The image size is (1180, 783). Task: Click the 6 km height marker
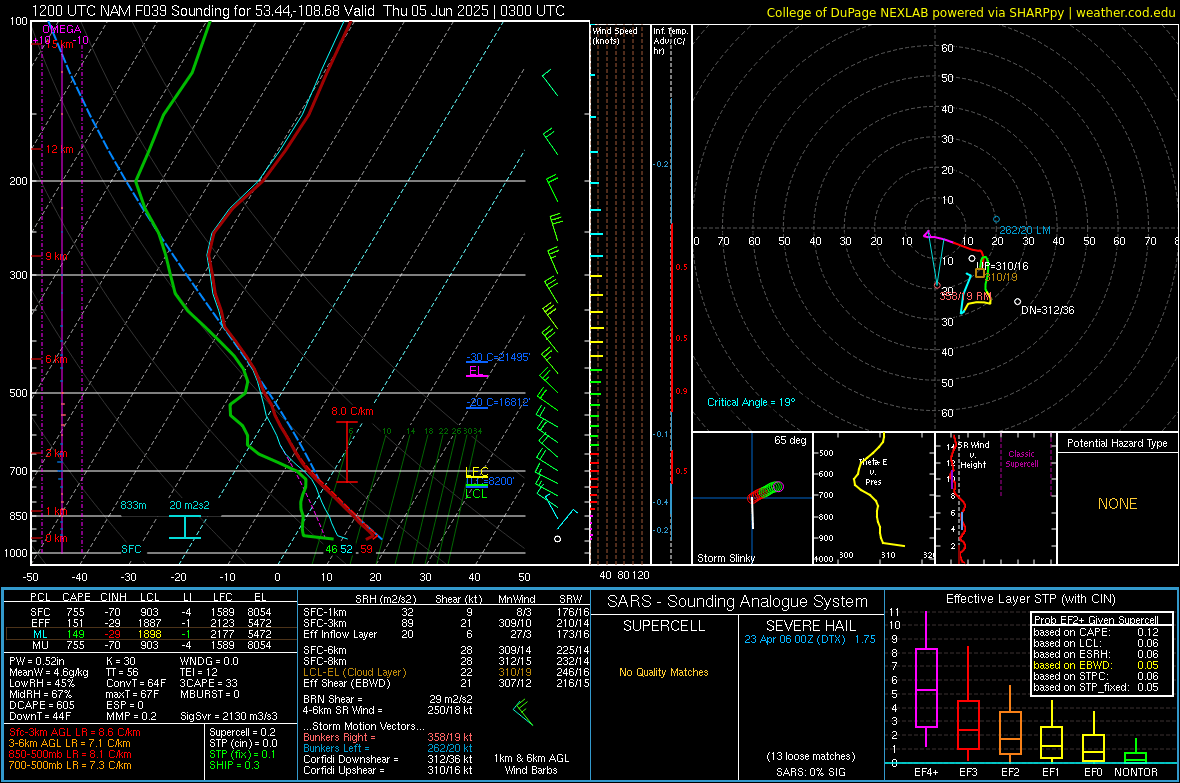(56, 359)
